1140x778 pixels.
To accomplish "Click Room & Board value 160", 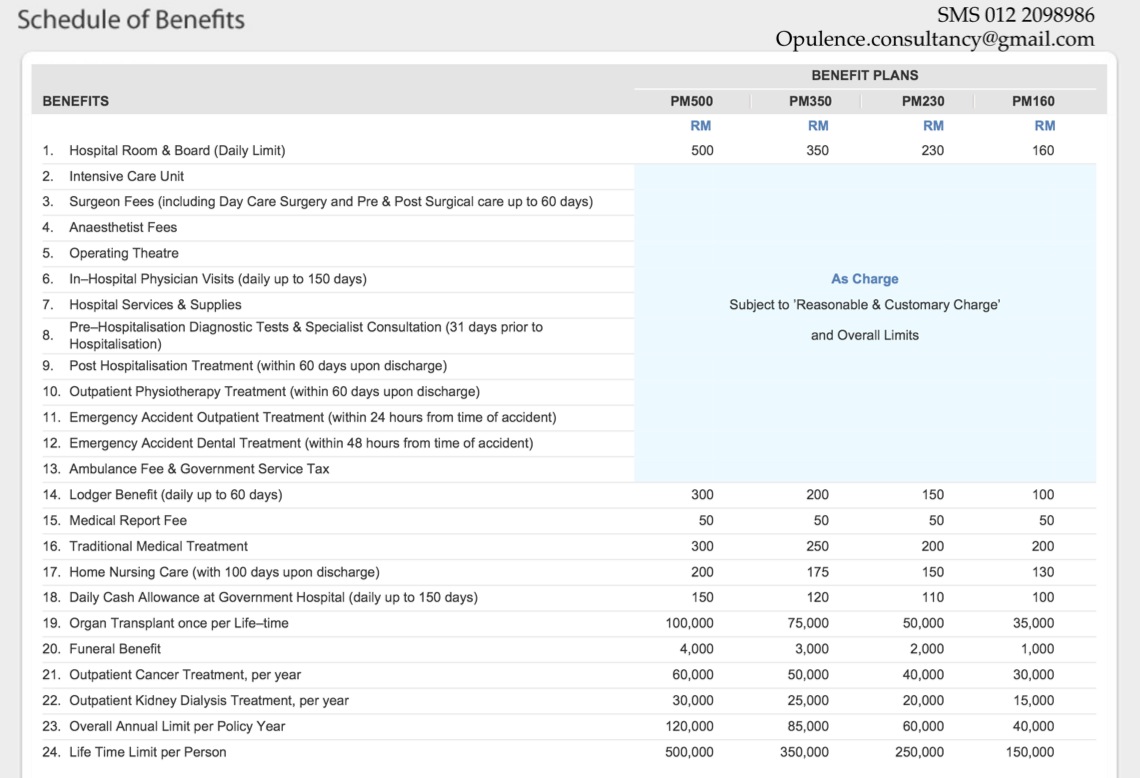I will pos(1043,151).
